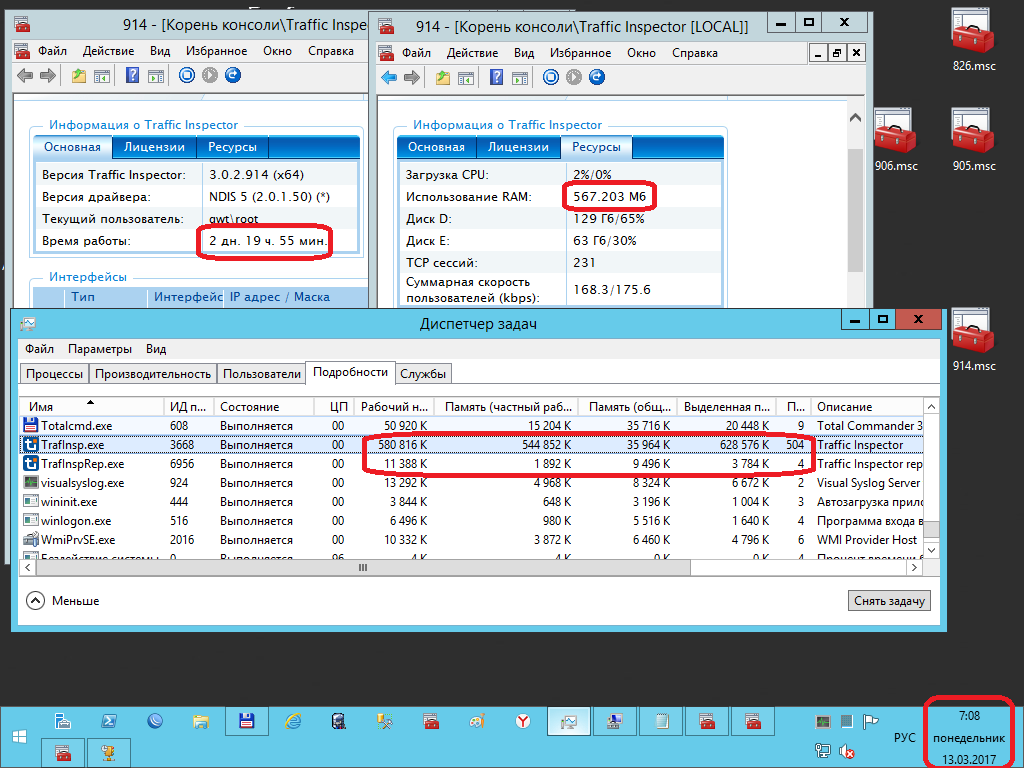Screen dimensions: 1024x768
Task: Open the 826.msc desktop icon
Action: [x=973, y=39]
